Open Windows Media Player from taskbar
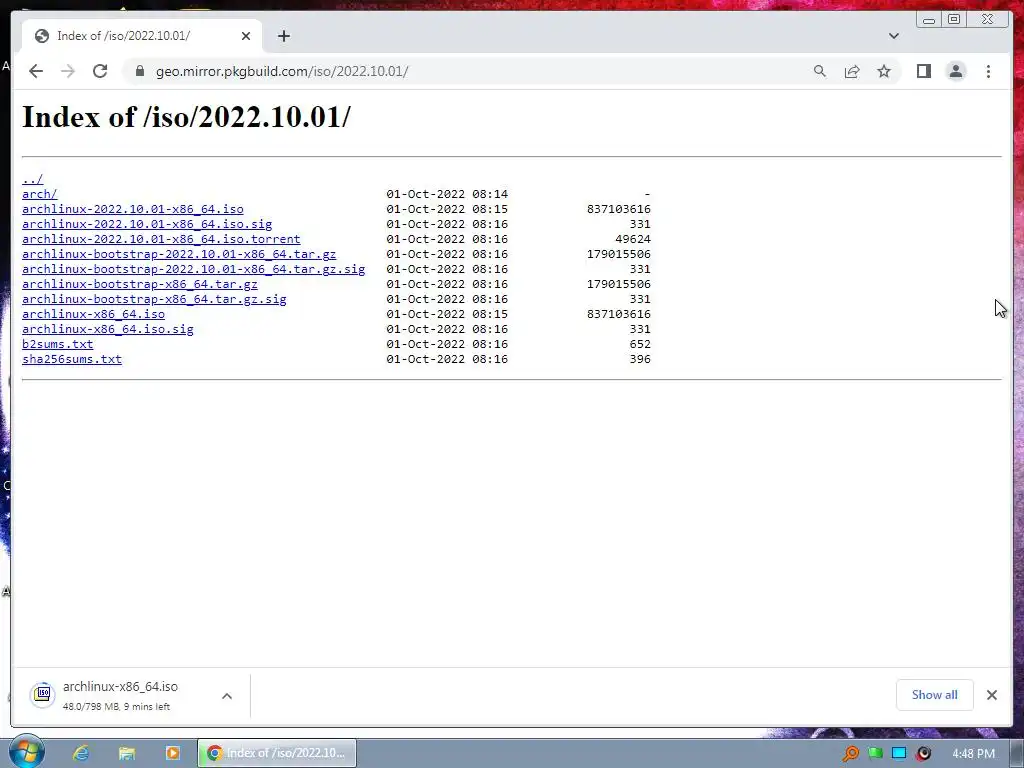Image resolution: width=1024 pixels, height=768 pixels. pyautogui.click(x=172, y=753)
